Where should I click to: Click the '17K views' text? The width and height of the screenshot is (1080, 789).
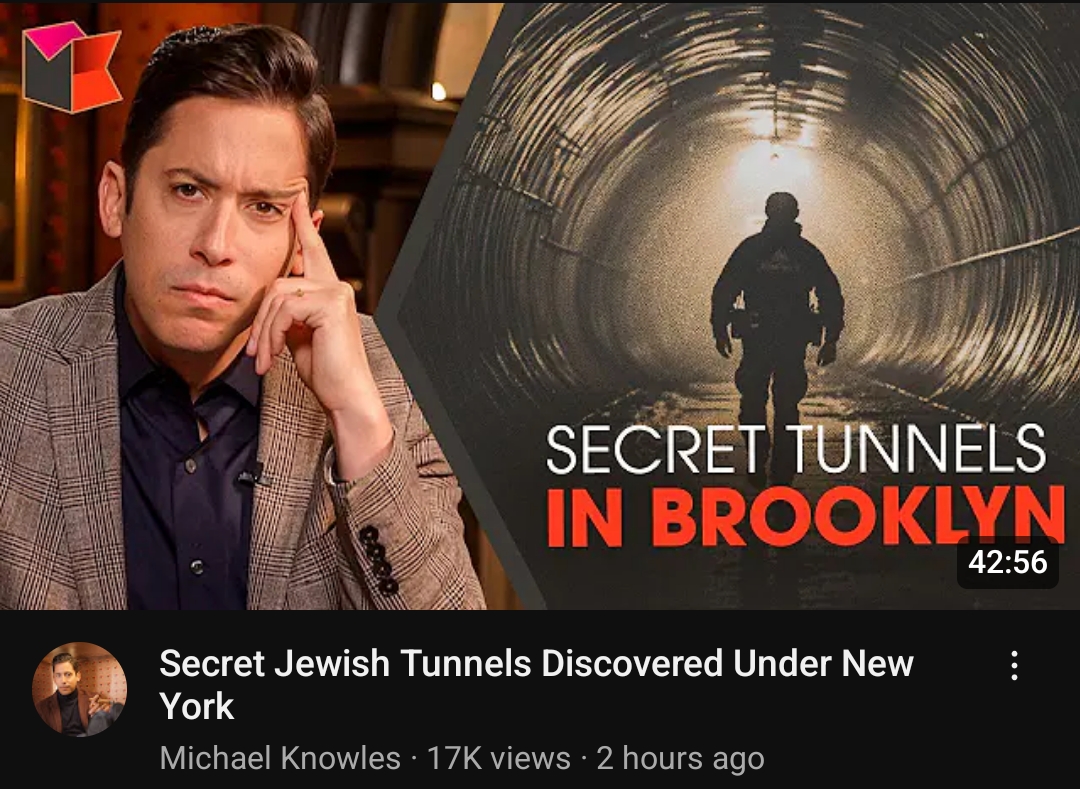(499, 759)
